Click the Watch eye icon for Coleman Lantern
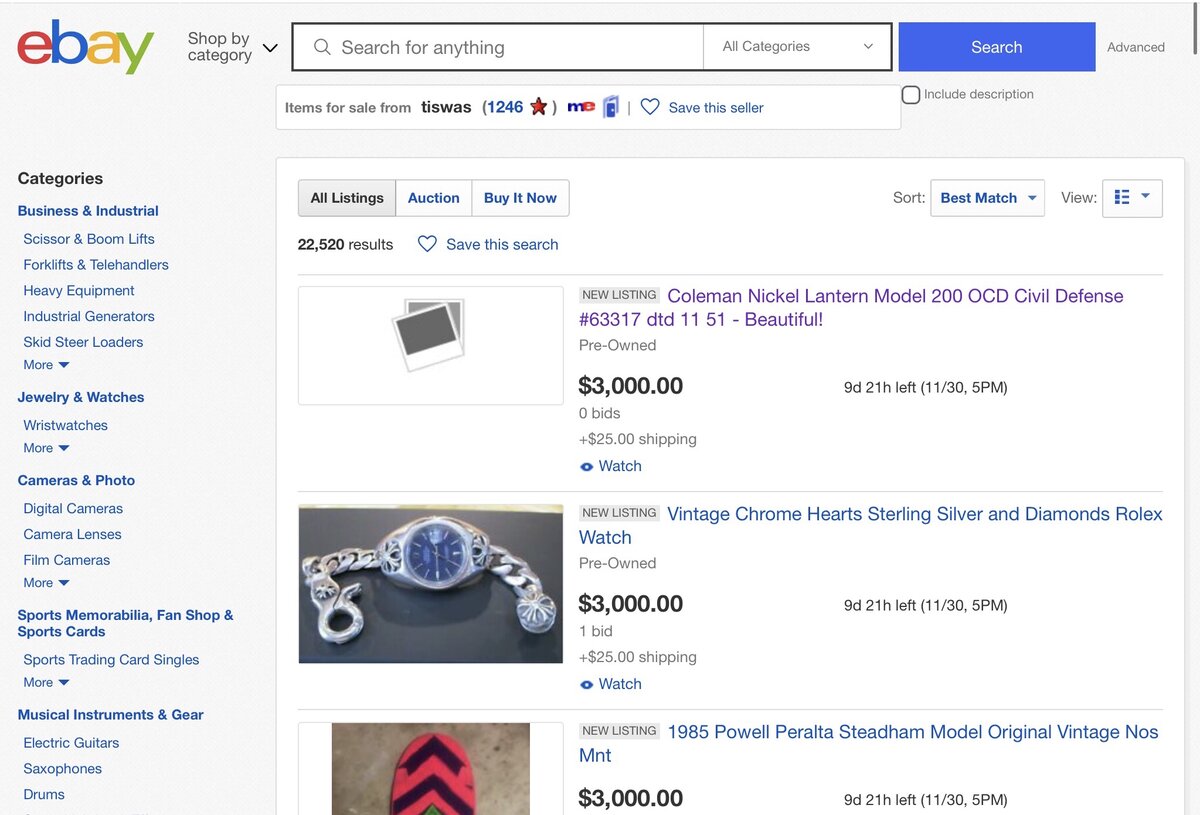The height and width of the screenshot is (815, 1200). pos(587,467)
